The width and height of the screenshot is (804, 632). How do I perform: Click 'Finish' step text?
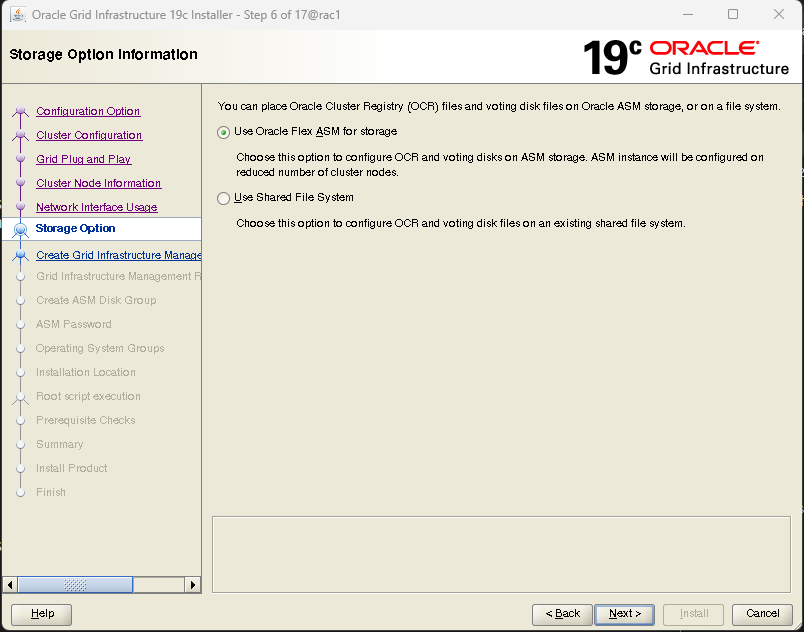(x=51, y=493)
